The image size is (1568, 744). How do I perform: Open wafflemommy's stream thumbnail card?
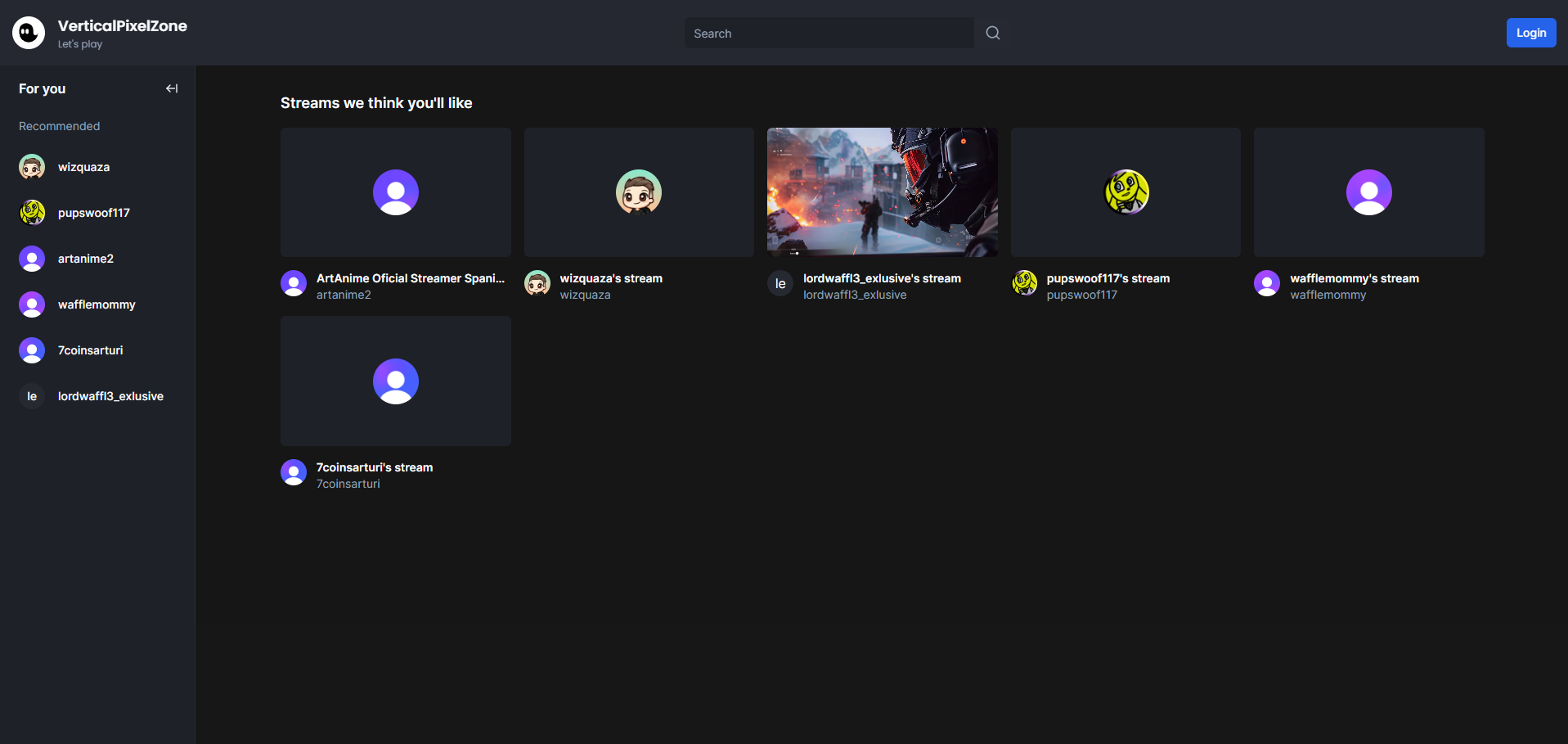1368,192
